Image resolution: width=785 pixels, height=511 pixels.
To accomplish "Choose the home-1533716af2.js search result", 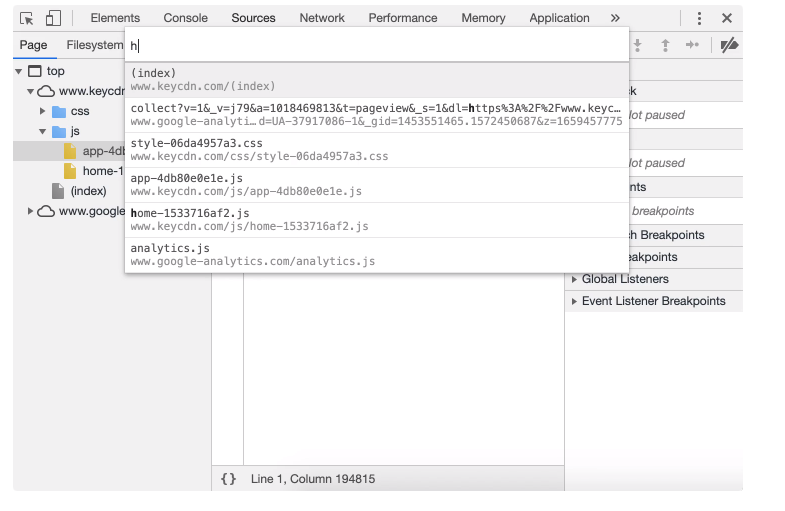I will [x=376, y=220].
